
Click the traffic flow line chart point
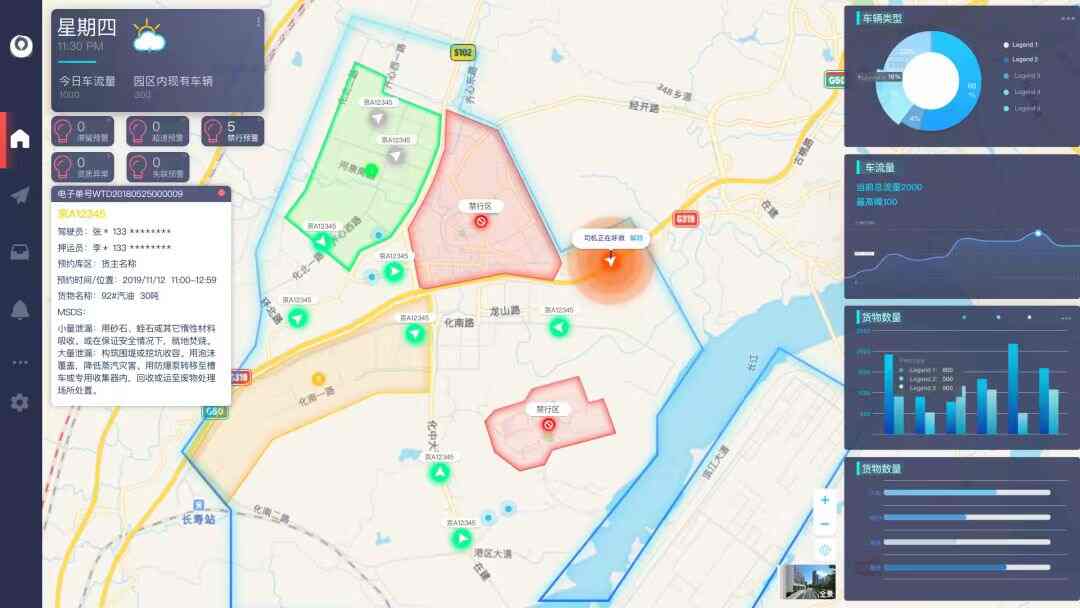pyautogui.click(x=1038, y=234)
